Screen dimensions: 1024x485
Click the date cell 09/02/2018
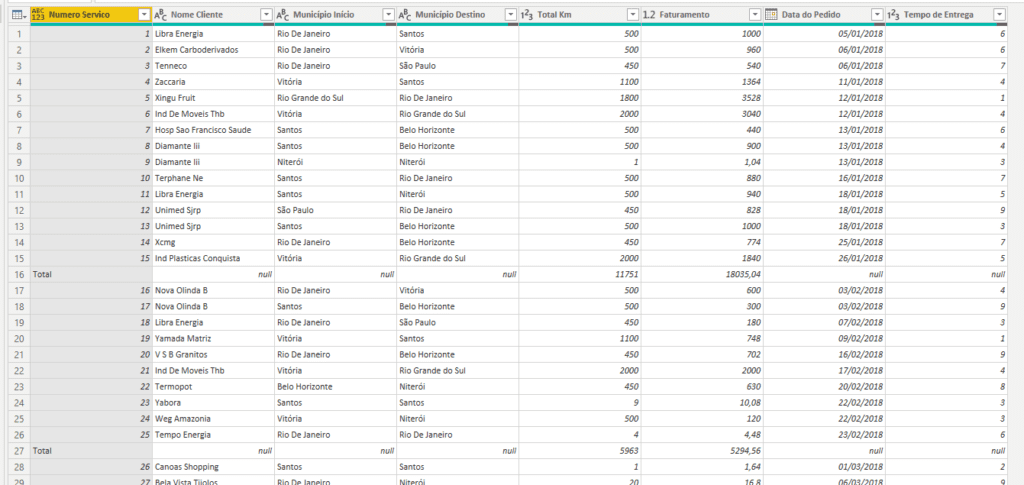tap(824, 339)
